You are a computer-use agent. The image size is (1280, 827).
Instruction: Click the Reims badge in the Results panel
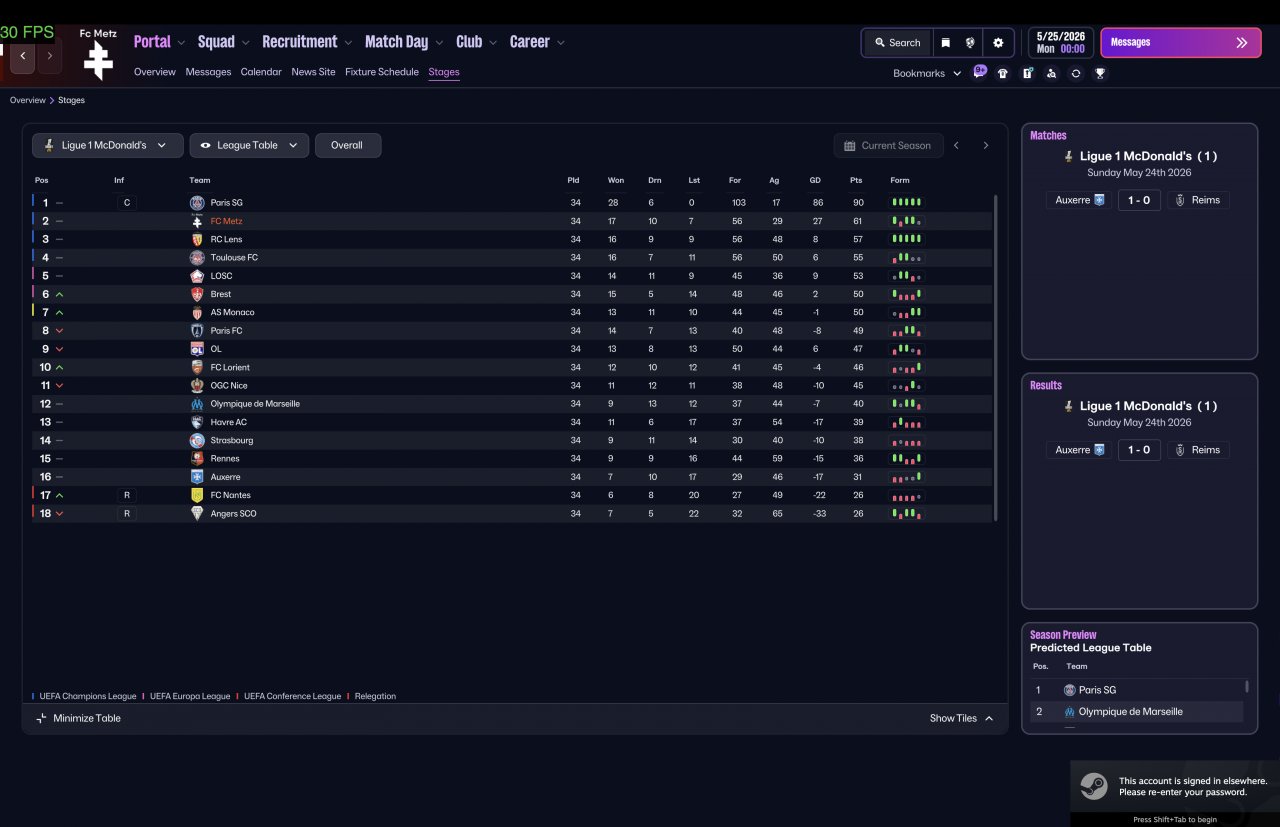click(x=1180, y=450)
